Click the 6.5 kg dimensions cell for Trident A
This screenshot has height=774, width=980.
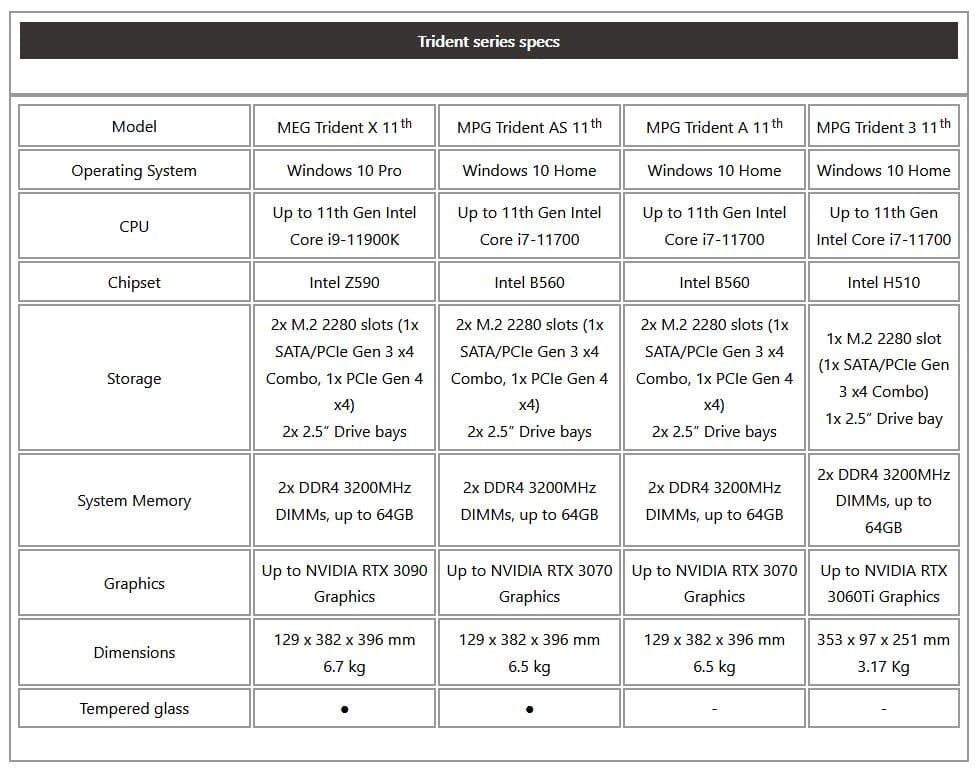click(x=714, y=652)
